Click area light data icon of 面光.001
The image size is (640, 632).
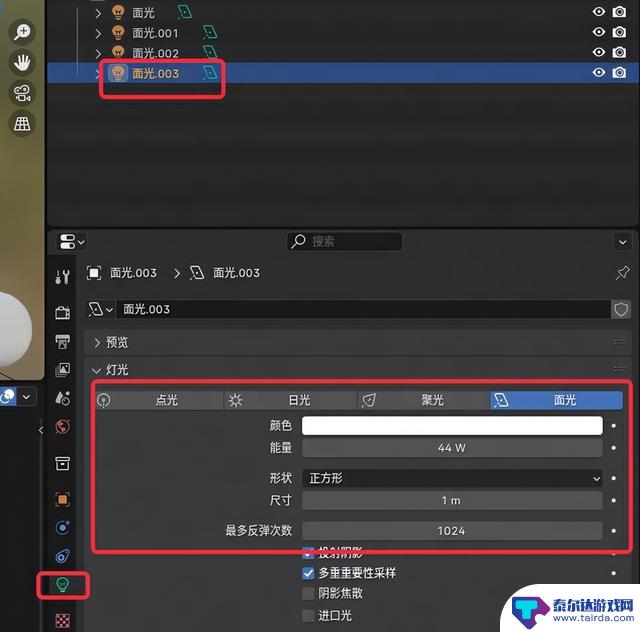210,32
